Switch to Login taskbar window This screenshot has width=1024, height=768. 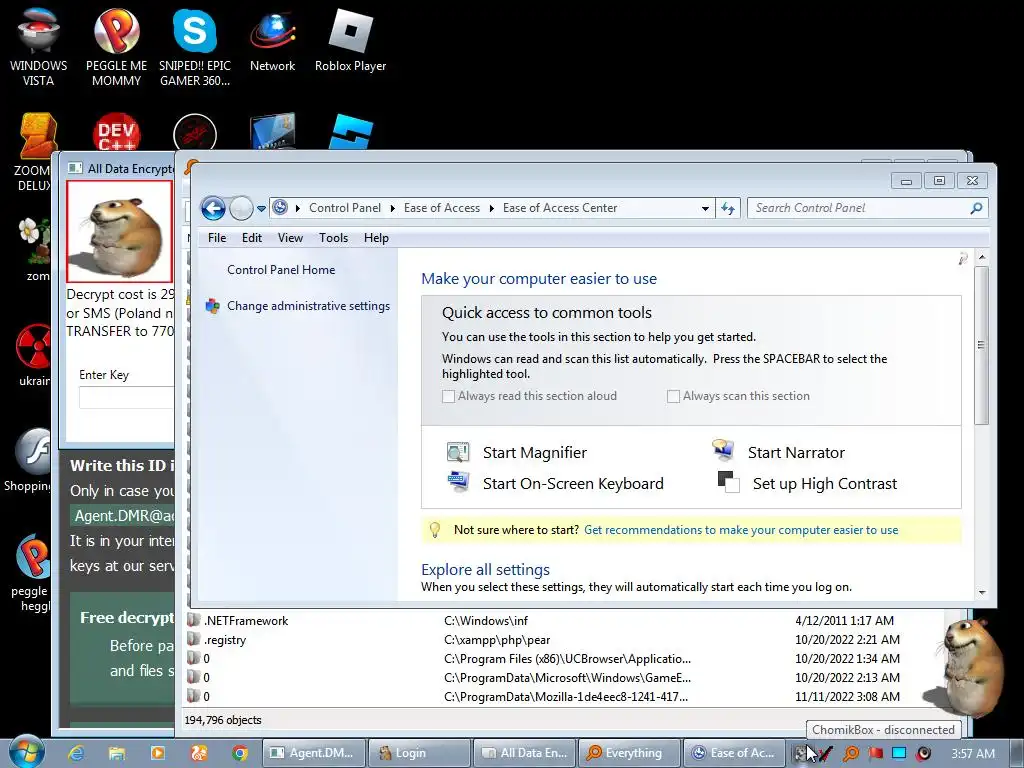(419, 753)
